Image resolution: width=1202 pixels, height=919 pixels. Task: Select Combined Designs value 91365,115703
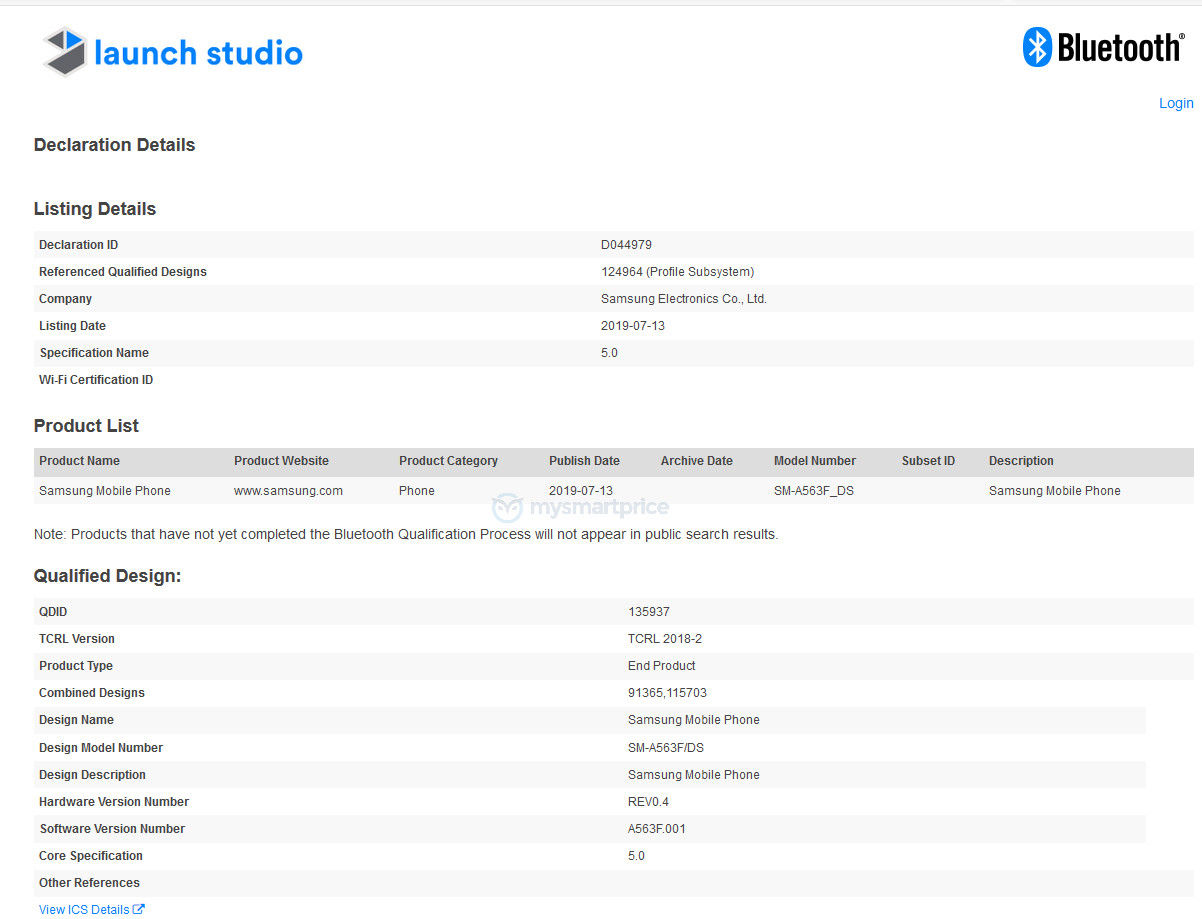(x=668, y=692)
